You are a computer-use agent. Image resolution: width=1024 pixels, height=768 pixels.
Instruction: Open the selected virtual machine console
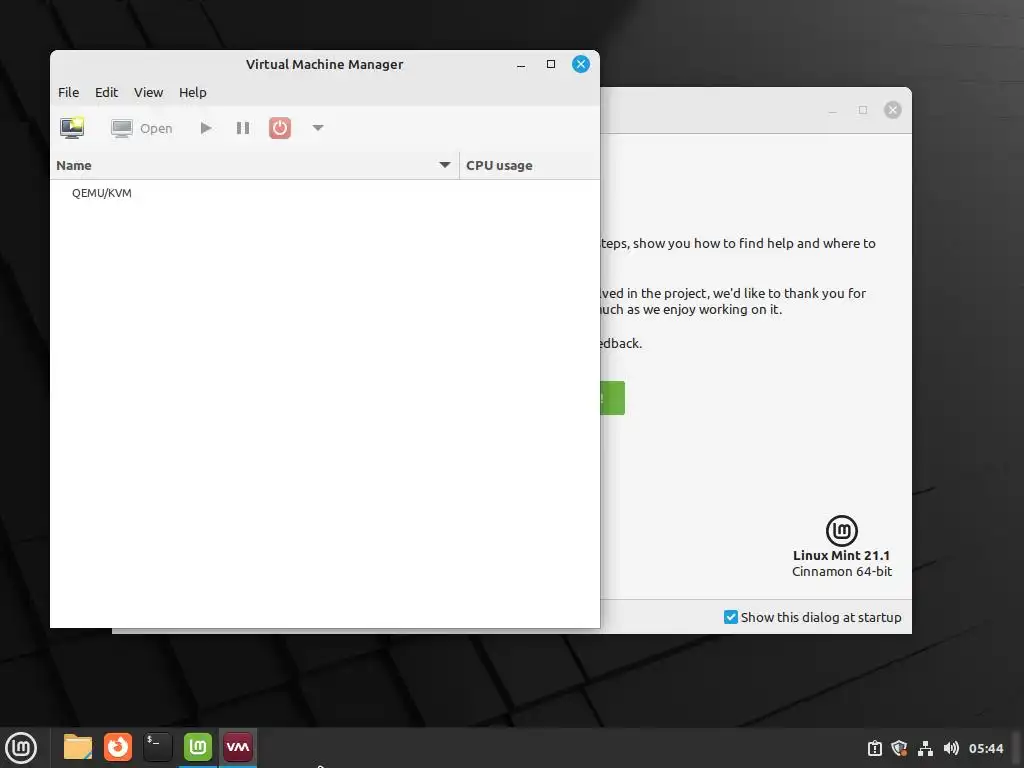click(x=142, y=128)
